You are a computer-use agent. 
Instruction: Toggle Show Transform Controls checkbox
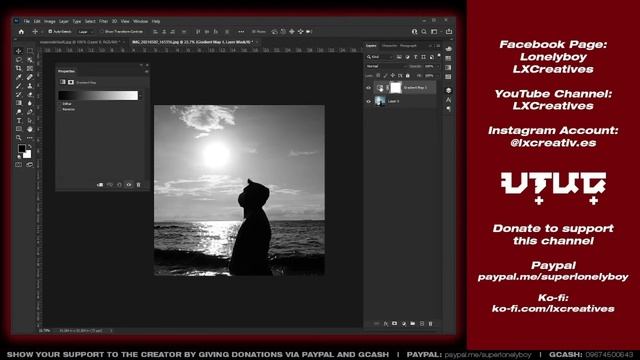coord(102,31)
